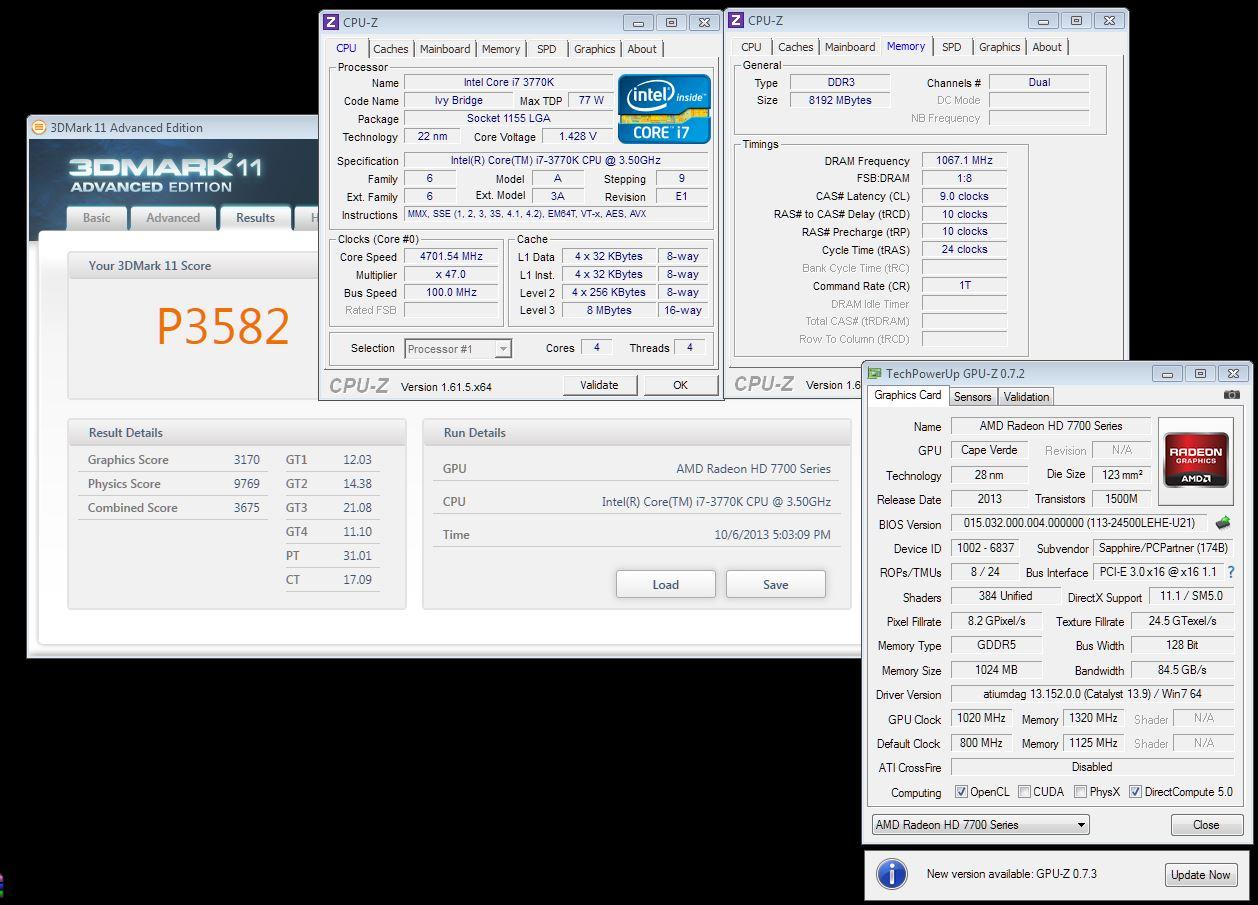Image resolution: width=1258 pixels, height=905 pixels.
Task: Click the ATI CrossFire Disabled field
Action: (x=1092, y=767)
